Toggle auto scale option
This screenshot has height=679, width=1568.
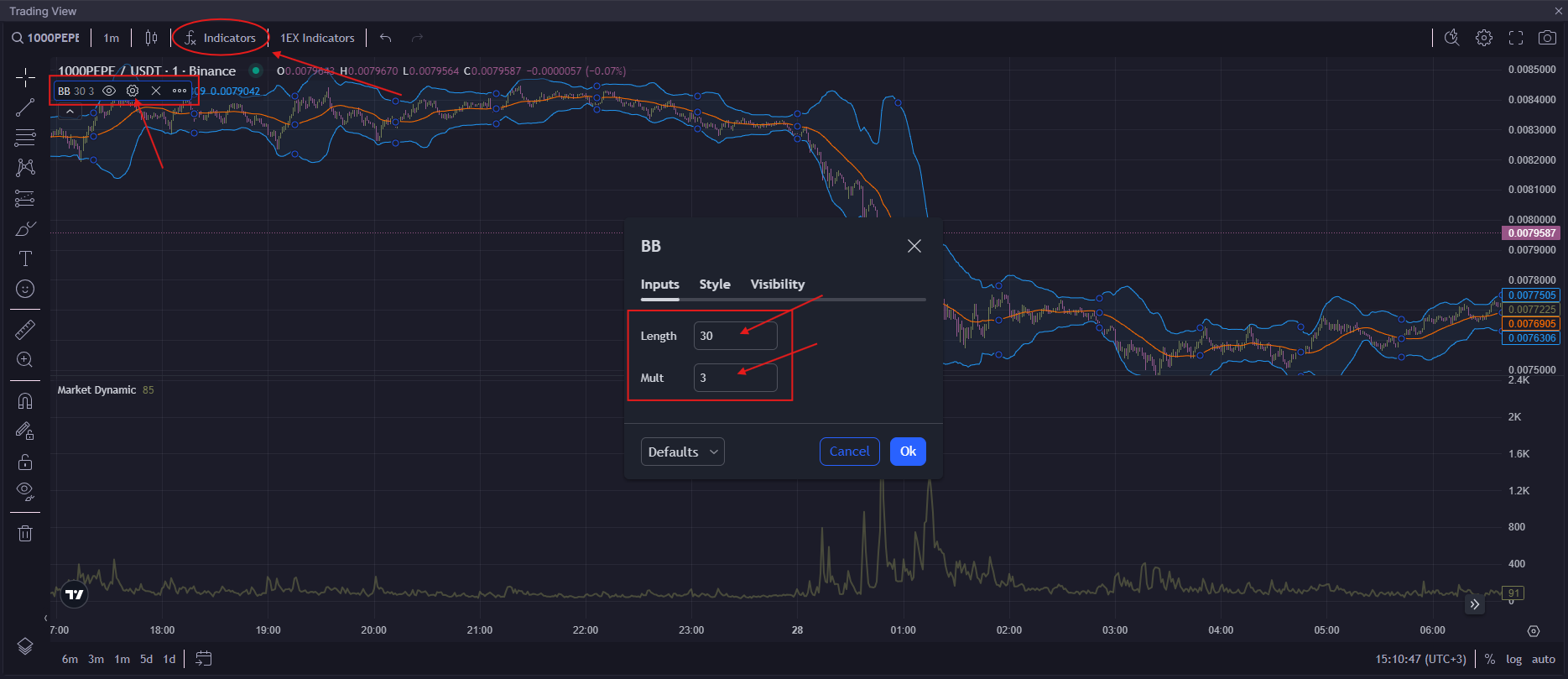point(1543,659)
